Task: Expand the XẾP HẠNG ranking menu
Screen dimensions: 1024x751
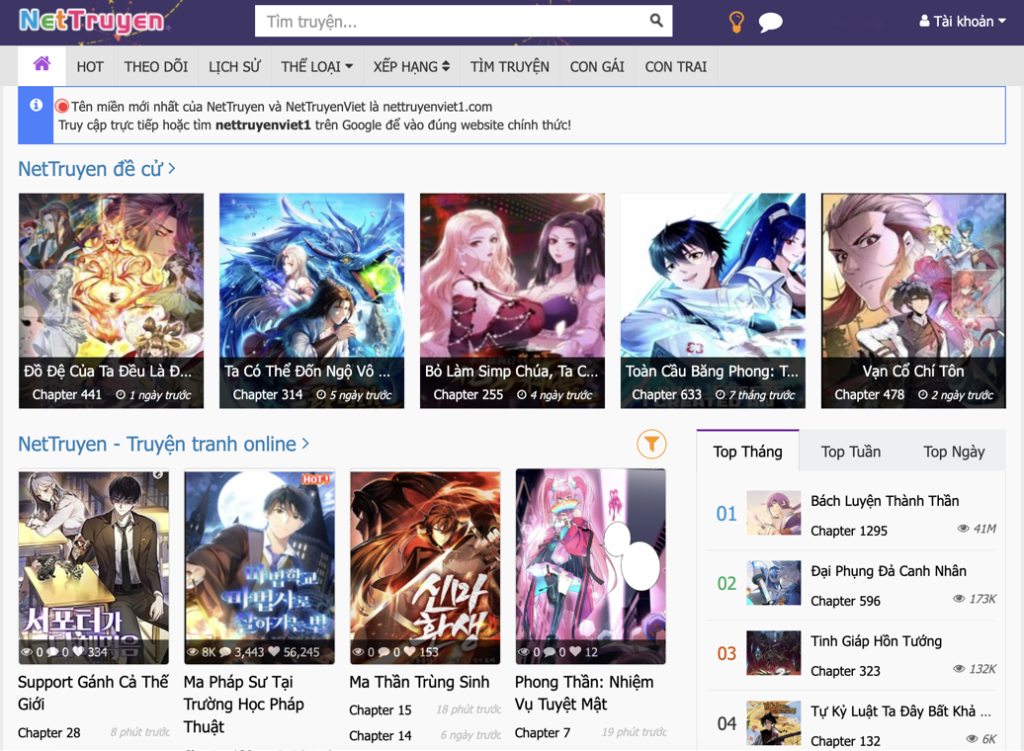Action: click(x=411, y=67)
